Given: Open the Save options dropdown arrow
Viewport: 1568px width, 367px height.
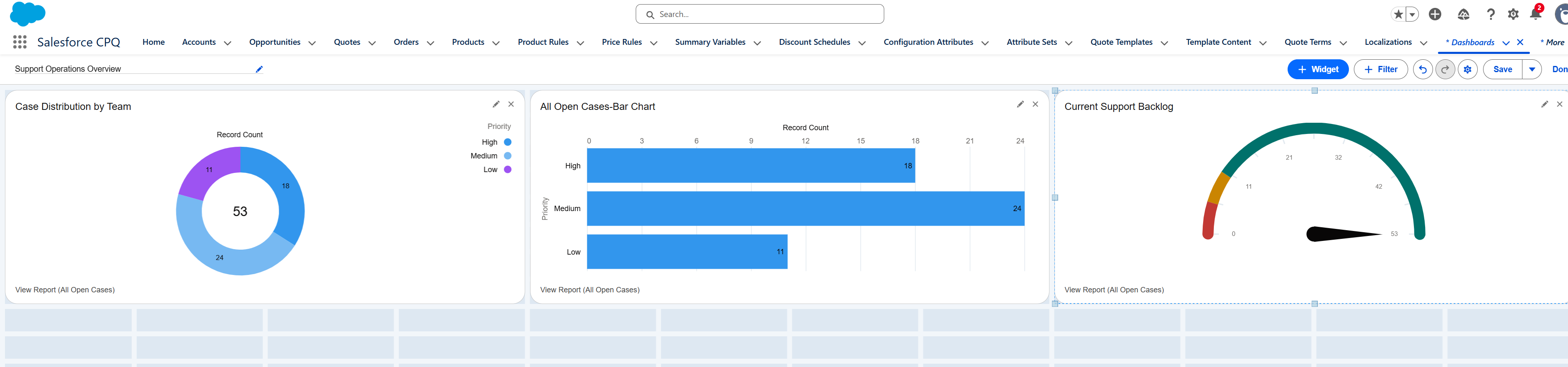Looking at the screenshot, I should pos(1532,70).
